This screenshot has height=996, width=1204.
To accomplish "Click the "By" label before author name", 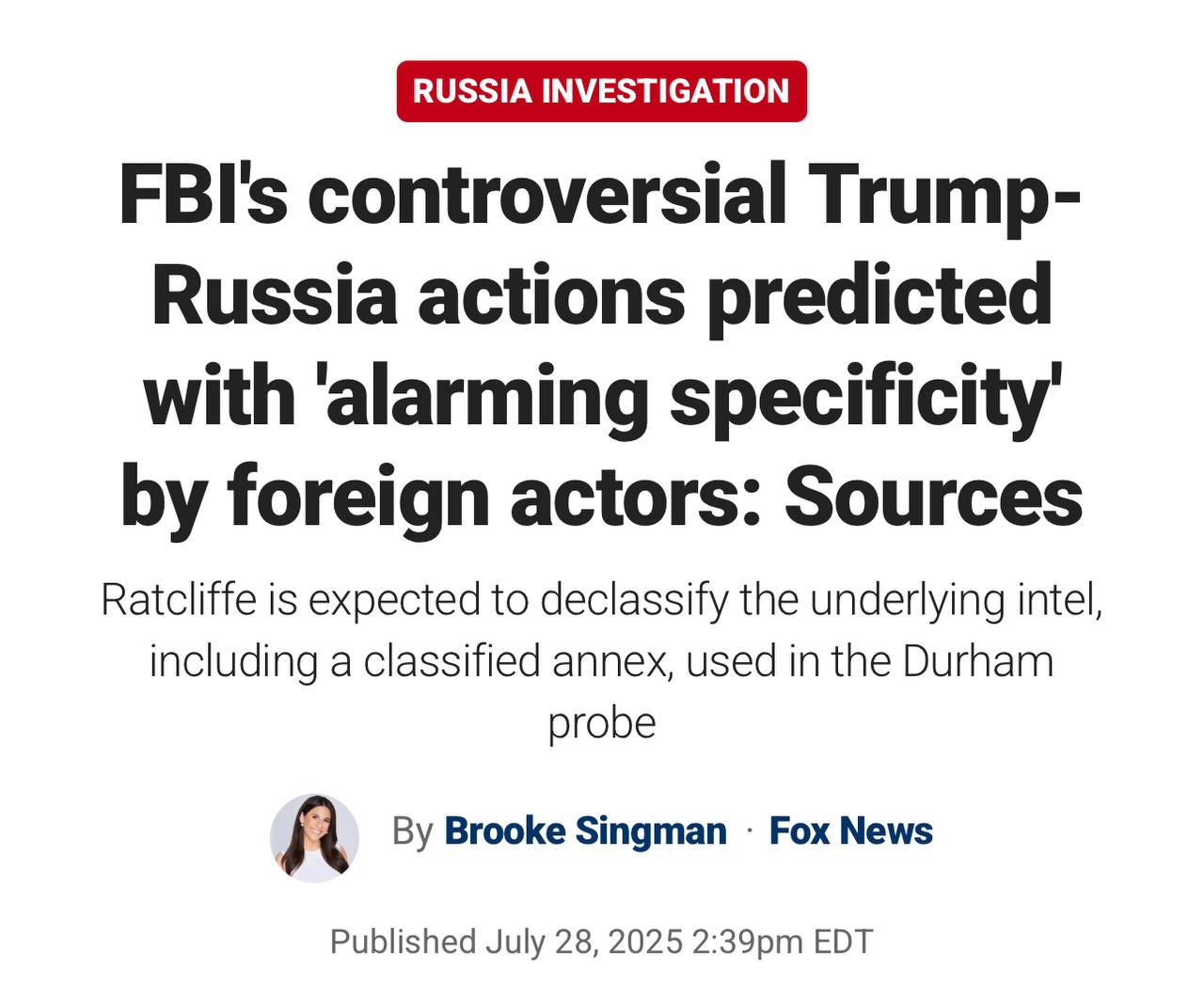I will (x=412, y=831).
